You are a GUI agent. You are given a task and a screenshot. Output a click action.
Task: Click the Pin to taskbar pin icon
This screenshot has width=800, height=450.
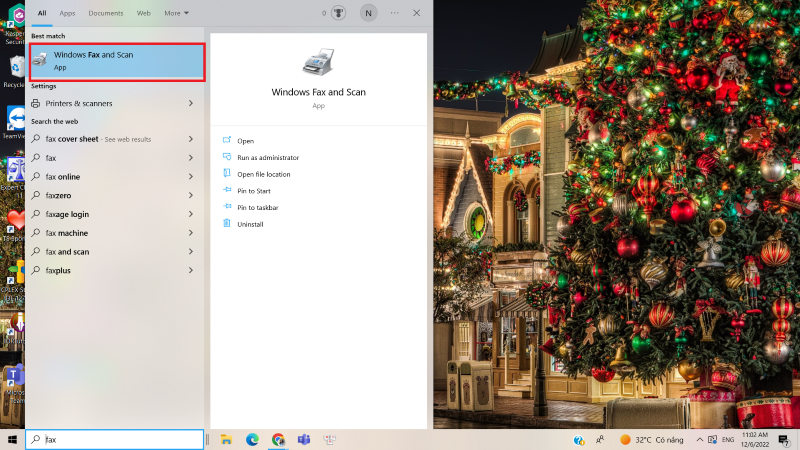tap(227, 207)
